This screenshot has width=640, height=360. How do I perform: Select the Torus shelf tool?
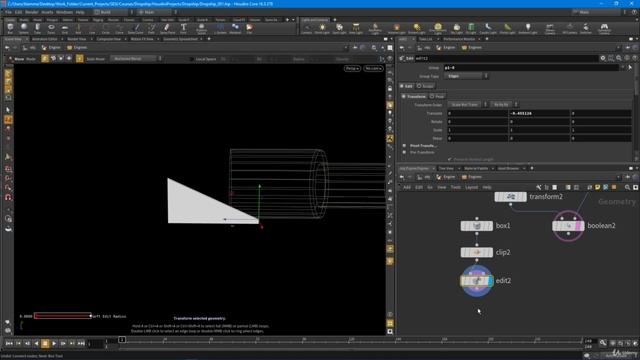click(x=51, y=29)
